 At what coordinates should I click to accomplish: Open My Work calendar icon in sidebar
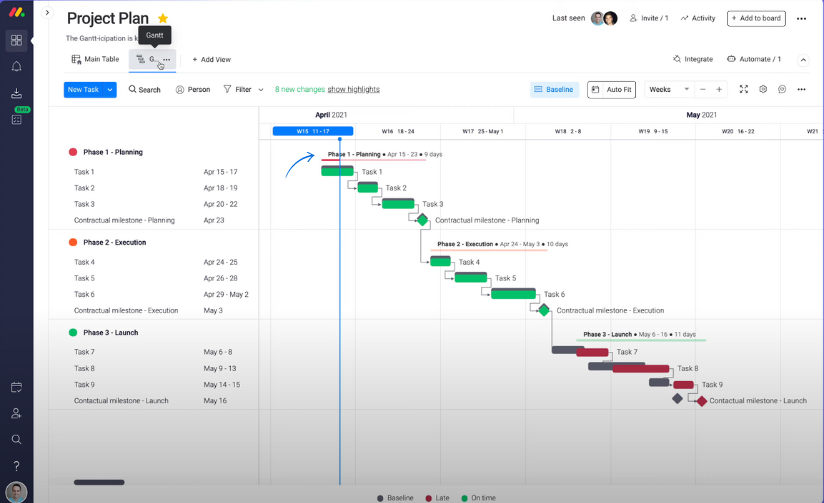(16, 387)
